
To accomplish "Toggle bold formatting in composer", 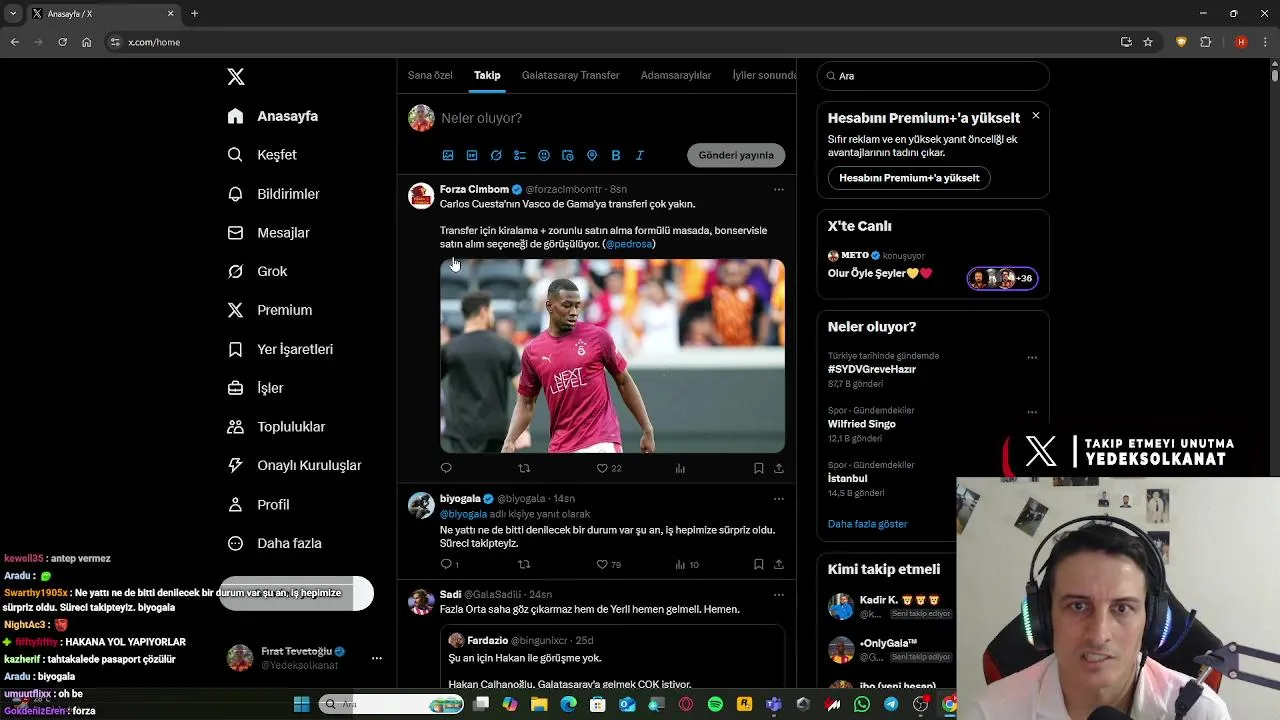I will tap(616, 155).
